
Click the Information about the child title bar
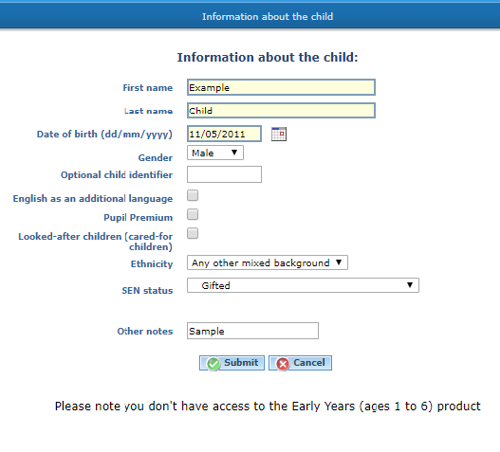(250, 16)
